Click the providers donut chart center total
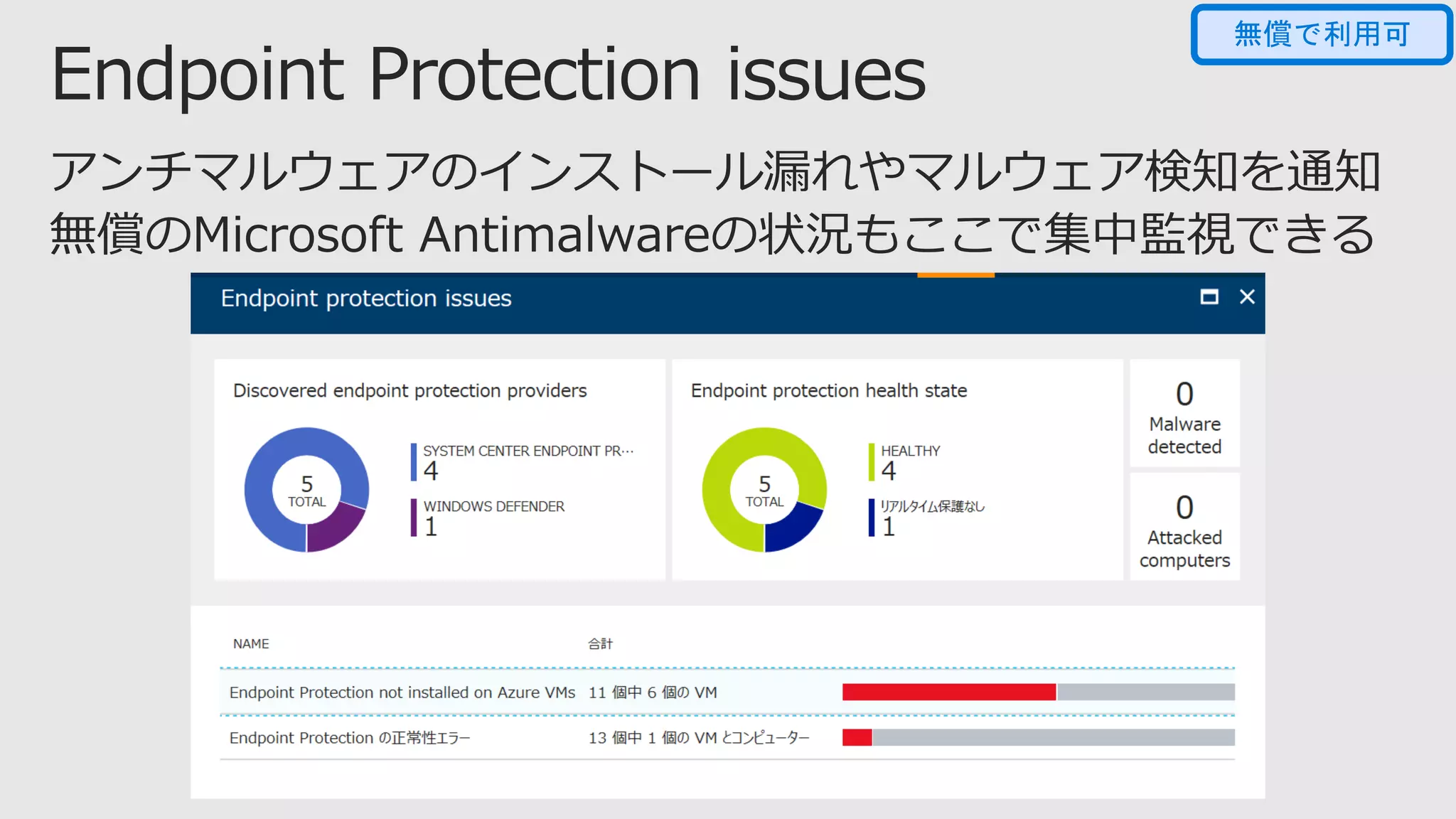This screenshot has width=1456, height=819. (306, 491)
